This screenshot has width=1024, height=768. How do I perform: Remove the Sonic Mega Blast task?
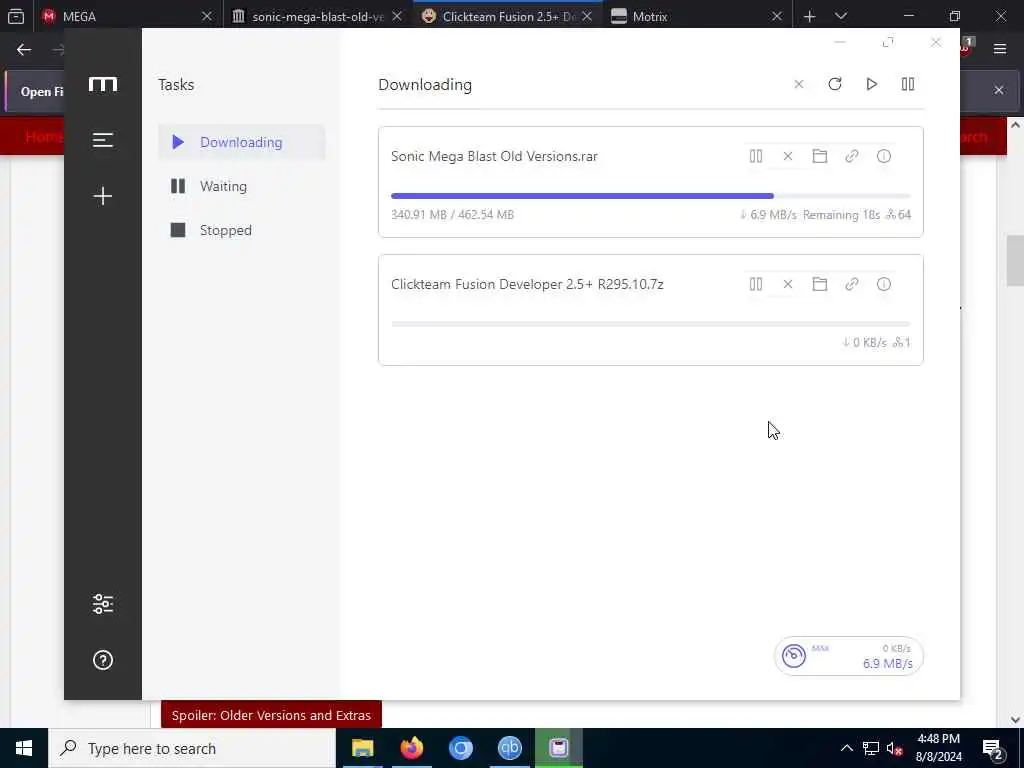[788, 156]
